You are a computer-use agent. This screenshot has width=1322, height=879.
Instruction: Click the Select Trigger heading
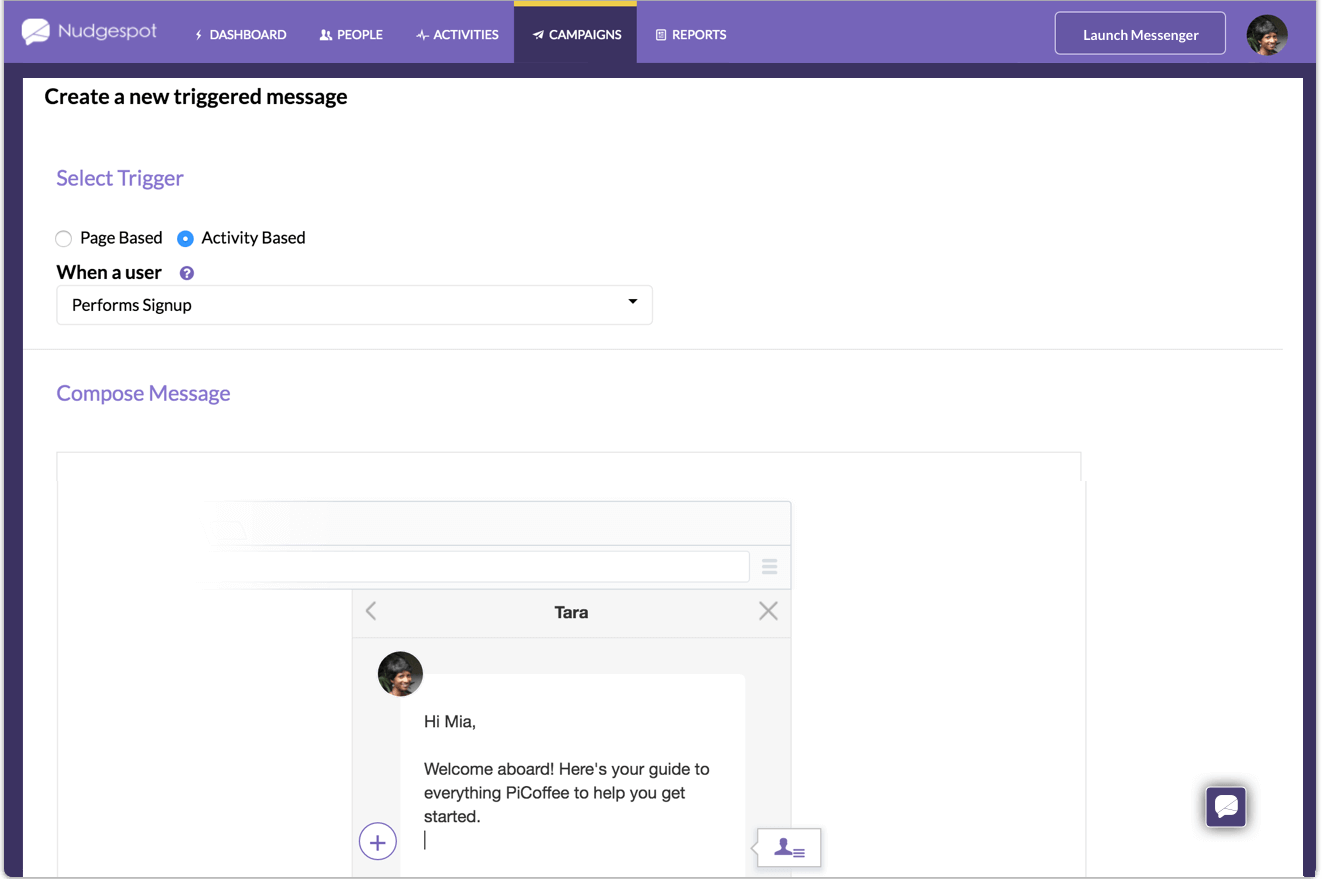tap(120, 178)
